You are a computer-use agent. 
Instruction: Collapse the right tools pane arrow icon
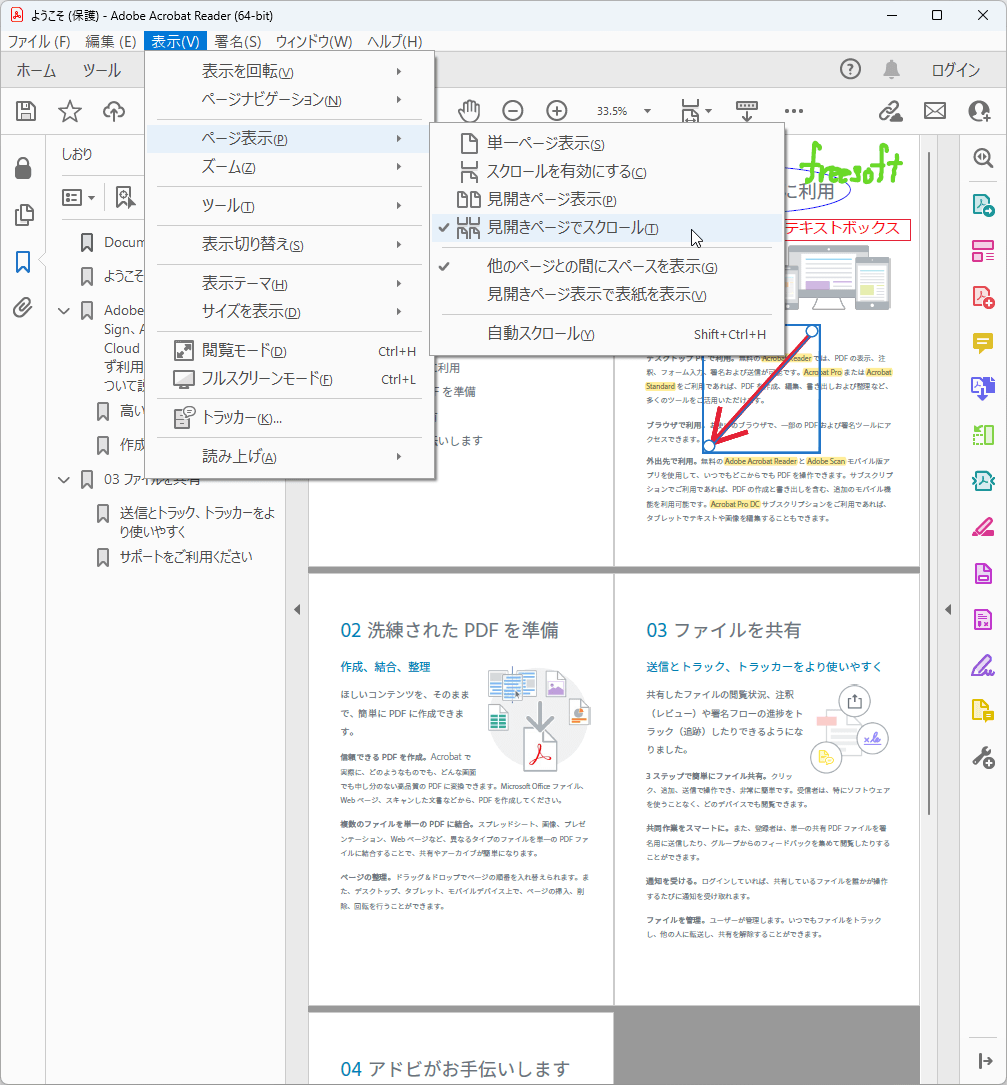985,1061
